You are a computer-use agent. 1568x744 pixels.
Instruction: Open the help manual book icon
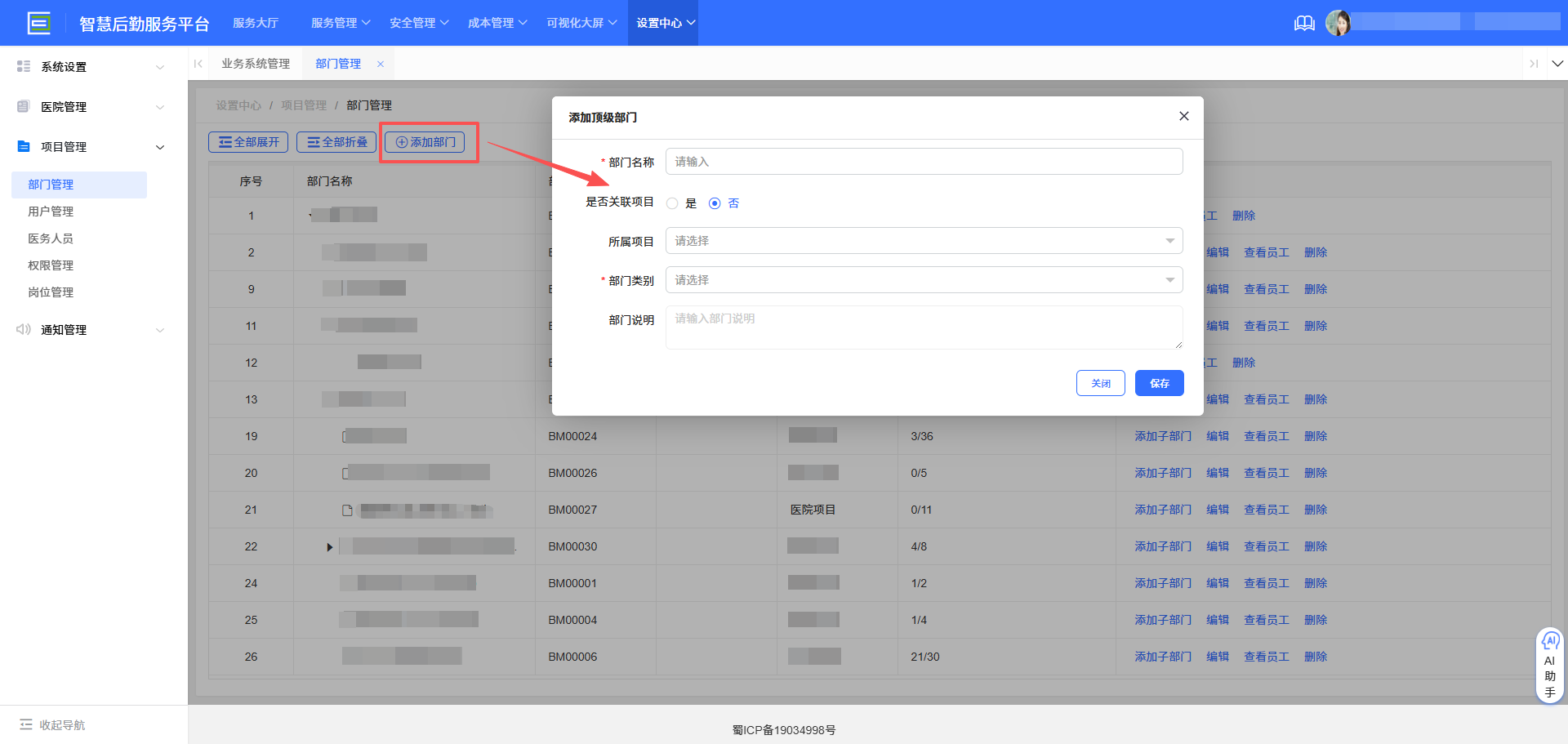[x=1304, y=23]
